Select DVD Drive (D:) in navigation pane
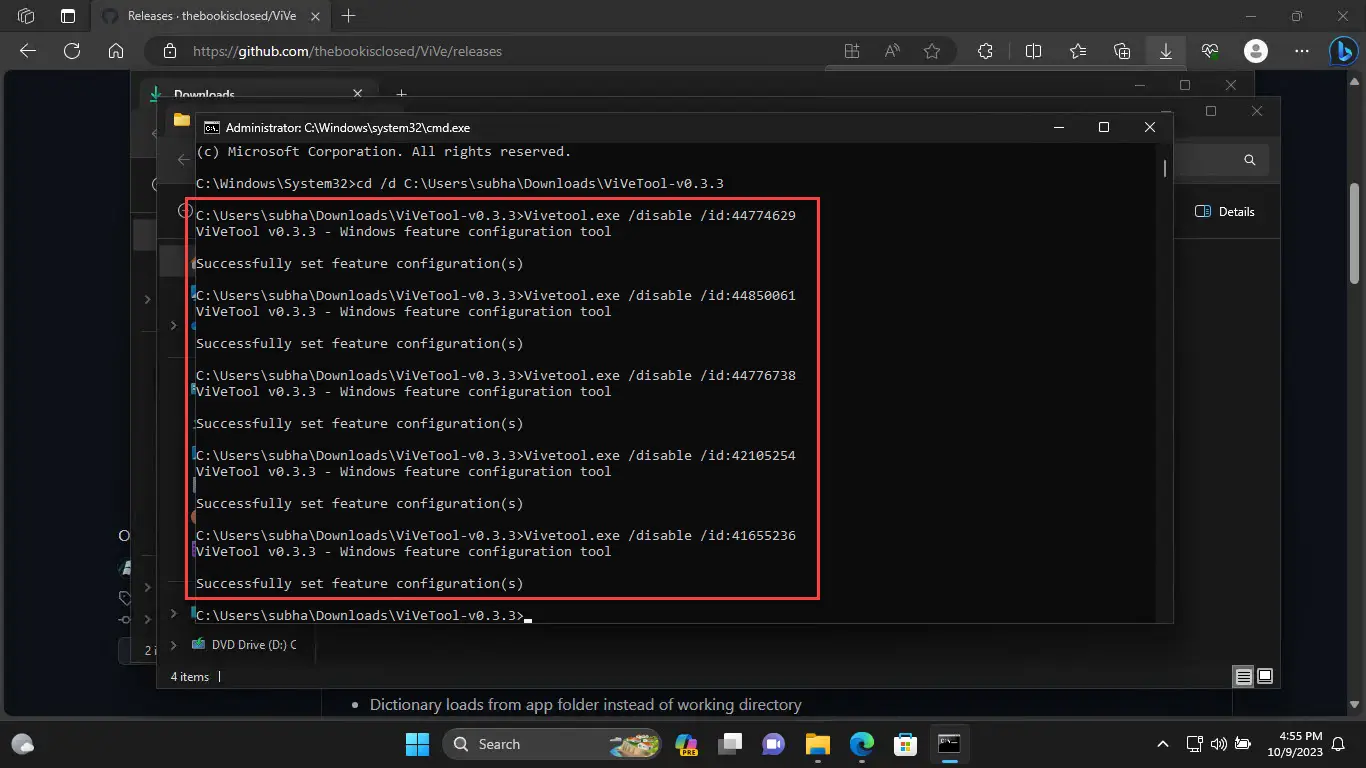 [x=244, y=645]
